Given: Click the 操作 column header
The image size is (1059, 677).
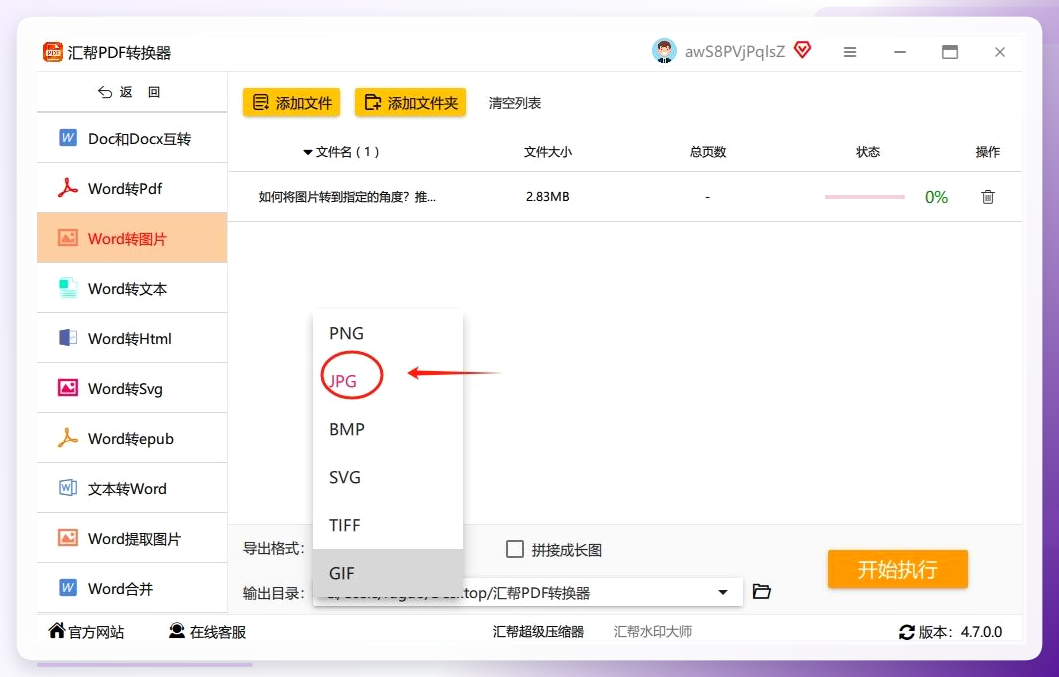Looking at the screenshot, I should pyautogui.click(x=987, y=152).
